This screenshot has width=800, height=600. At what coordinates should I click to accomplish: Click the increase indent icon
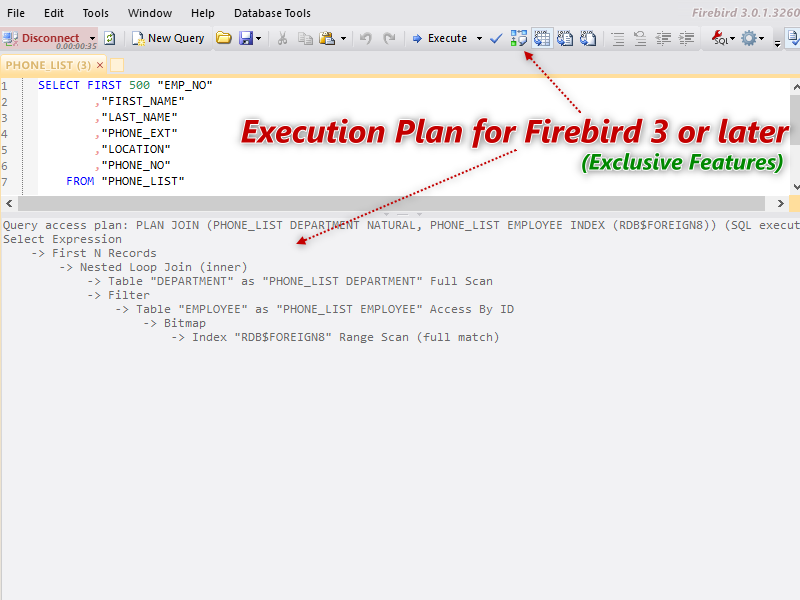coord(687,39)
